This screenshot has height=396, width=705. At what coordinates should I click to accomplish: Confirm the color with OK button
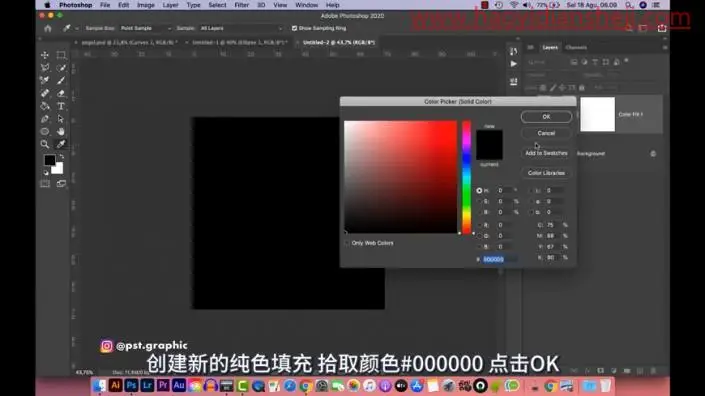tap(546, 117)
